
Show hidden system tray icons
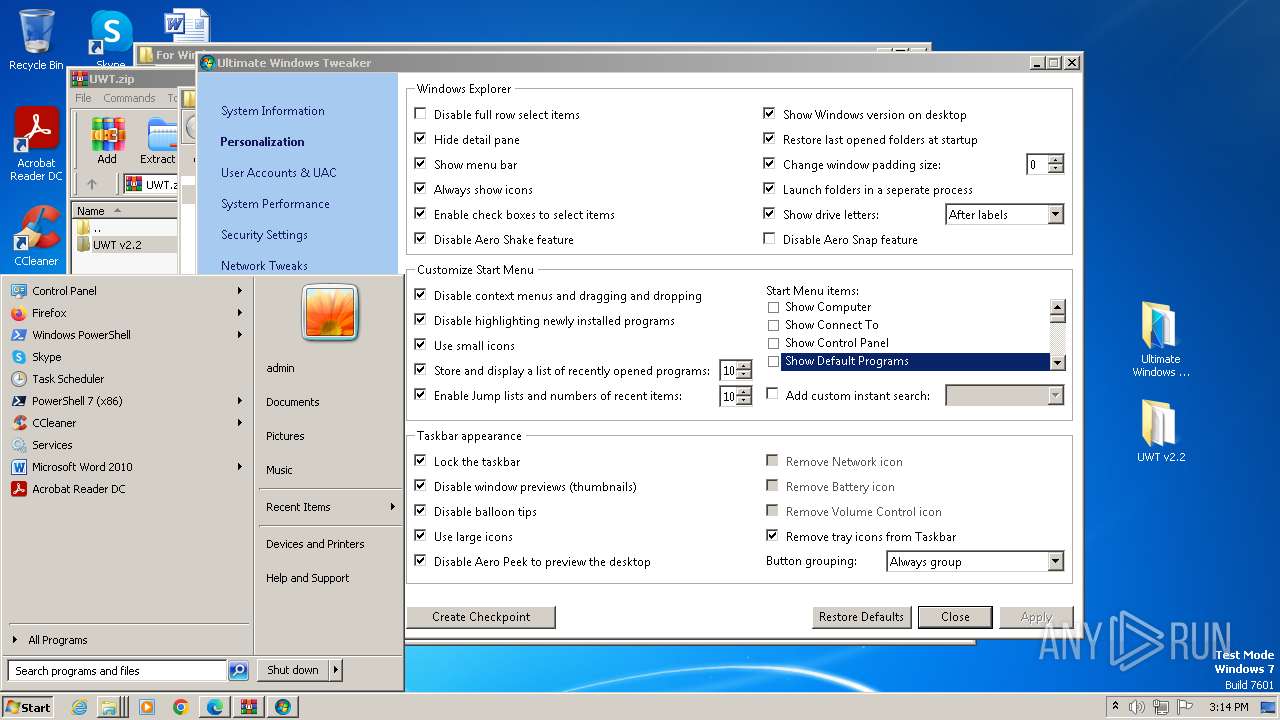point(1115,707)
